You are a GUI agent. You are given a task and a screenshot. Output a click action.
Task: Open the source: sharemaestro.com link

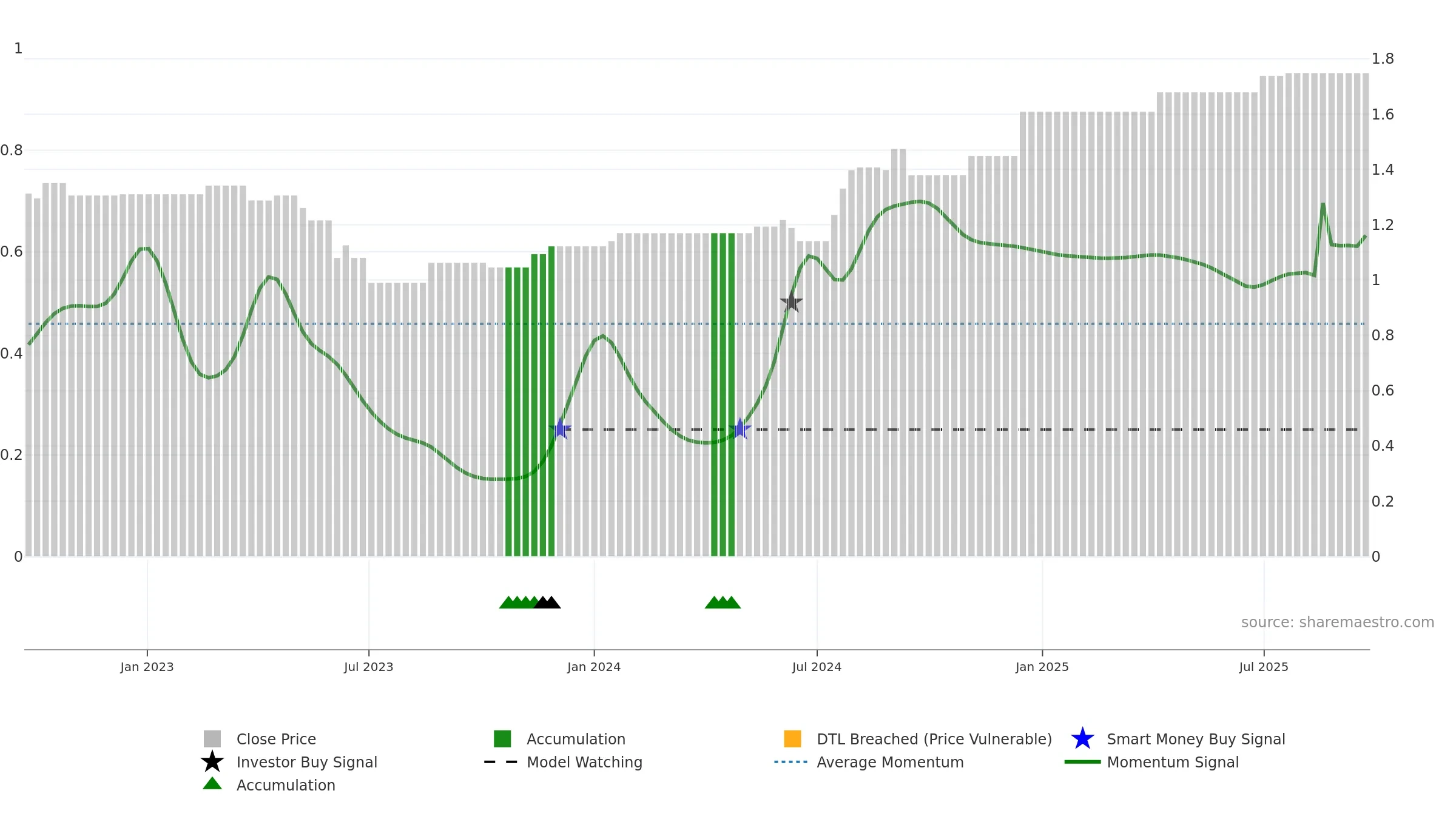(1338, 622)
